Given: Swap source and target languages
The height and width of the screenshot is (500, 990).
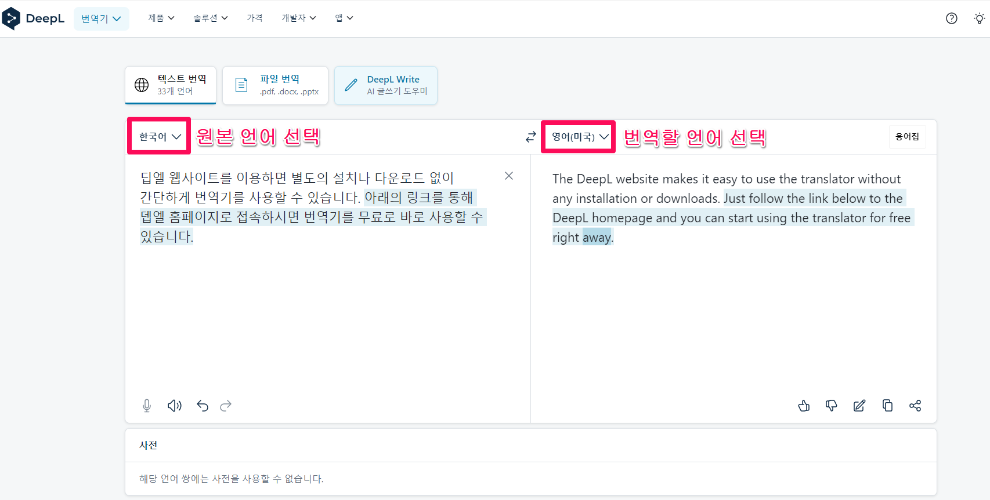Looking at the screenshot, I should 530,136.
